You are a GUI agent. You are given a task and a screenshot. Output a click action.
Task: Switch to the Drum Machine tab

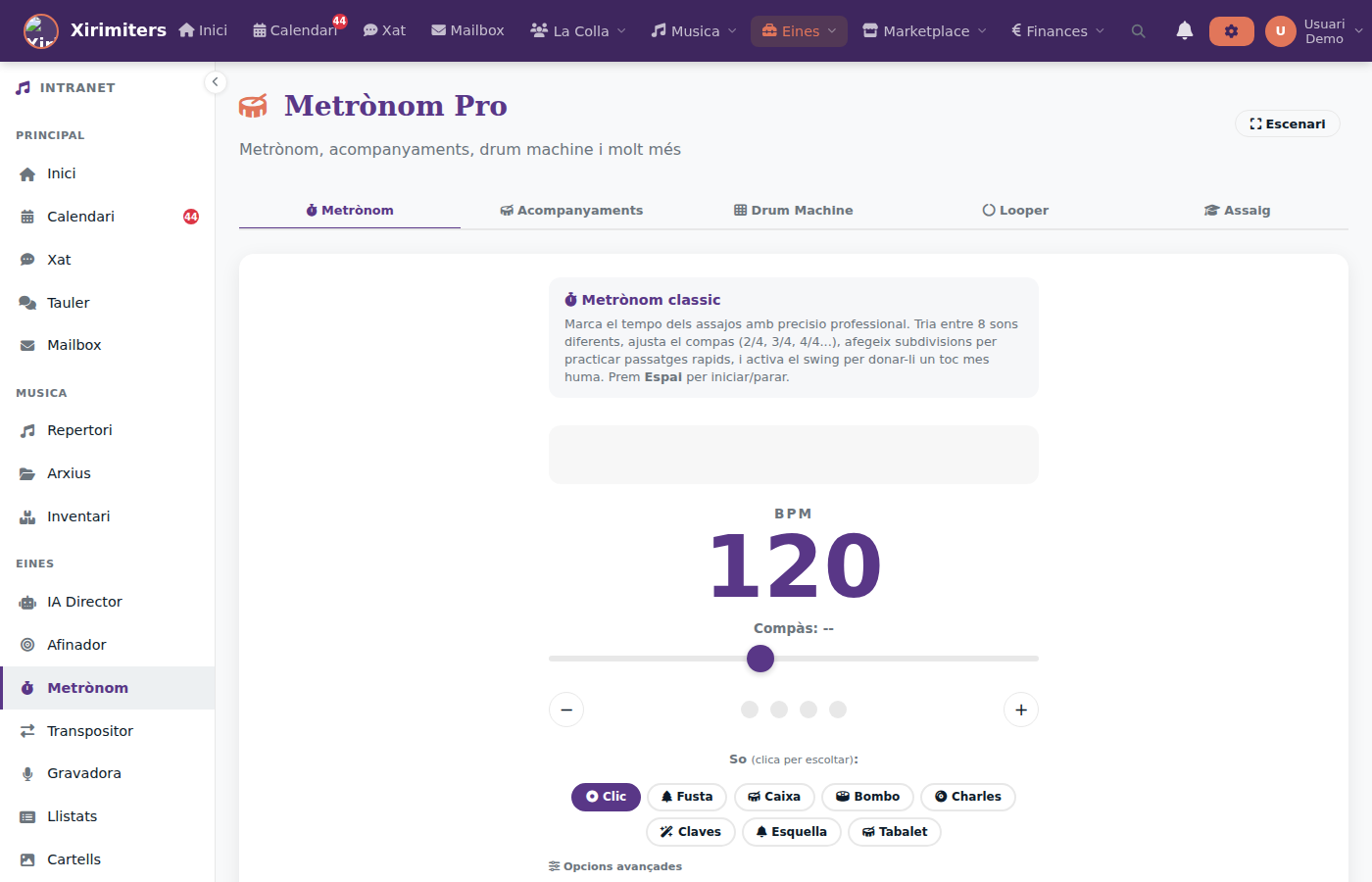click(x=794, y=210)
